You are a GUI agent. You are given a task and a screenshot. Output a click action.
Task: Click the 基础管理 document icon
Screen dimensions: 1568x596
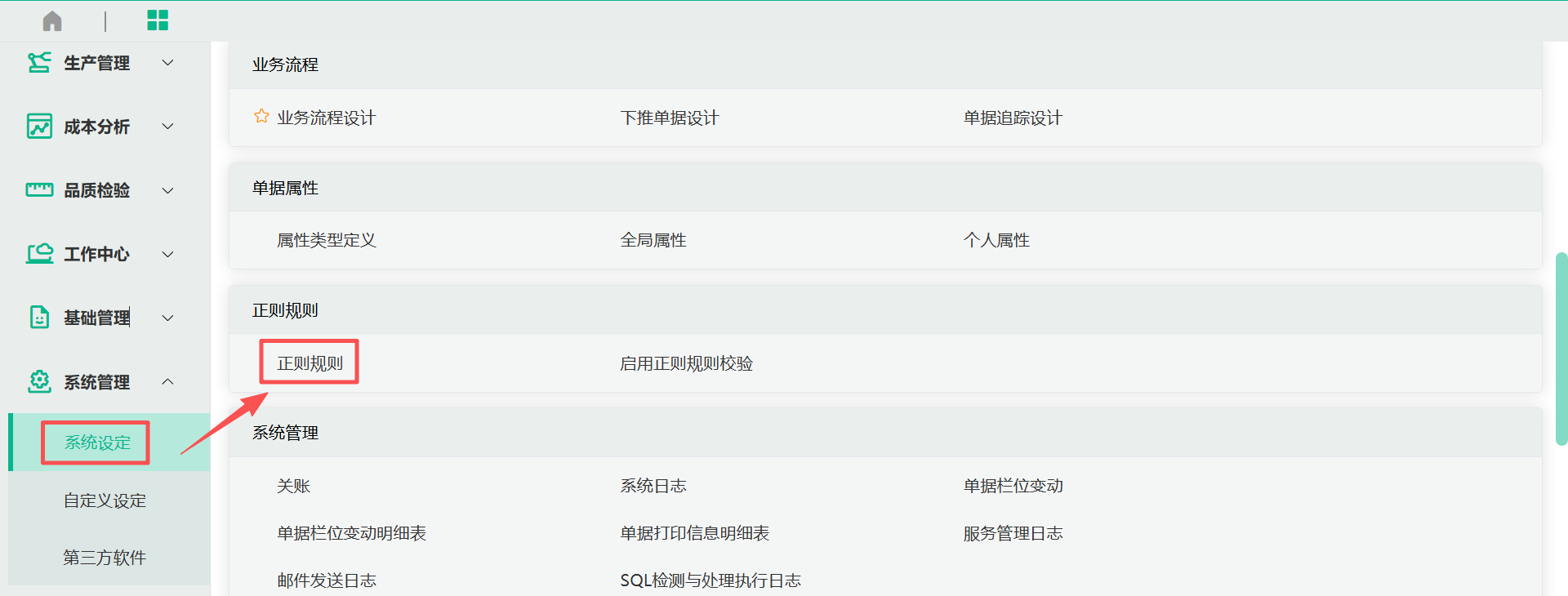point(39,318)
